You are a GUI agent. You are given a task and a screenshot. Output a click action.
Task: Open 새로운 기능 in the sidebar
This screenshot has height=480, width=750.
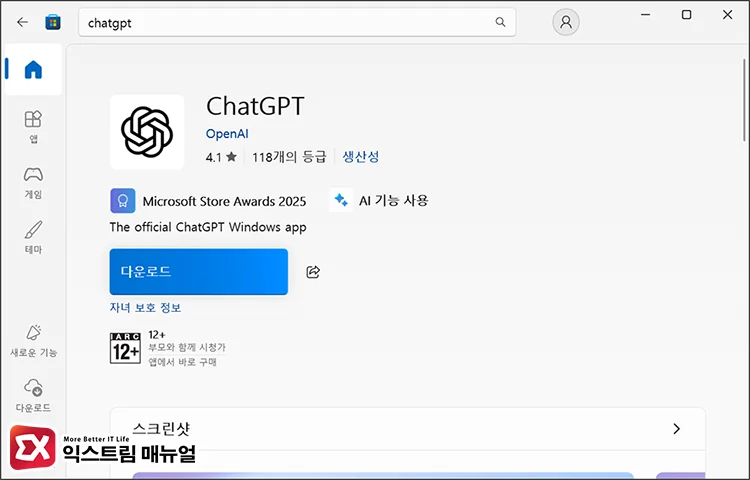[x=33, y=341]
